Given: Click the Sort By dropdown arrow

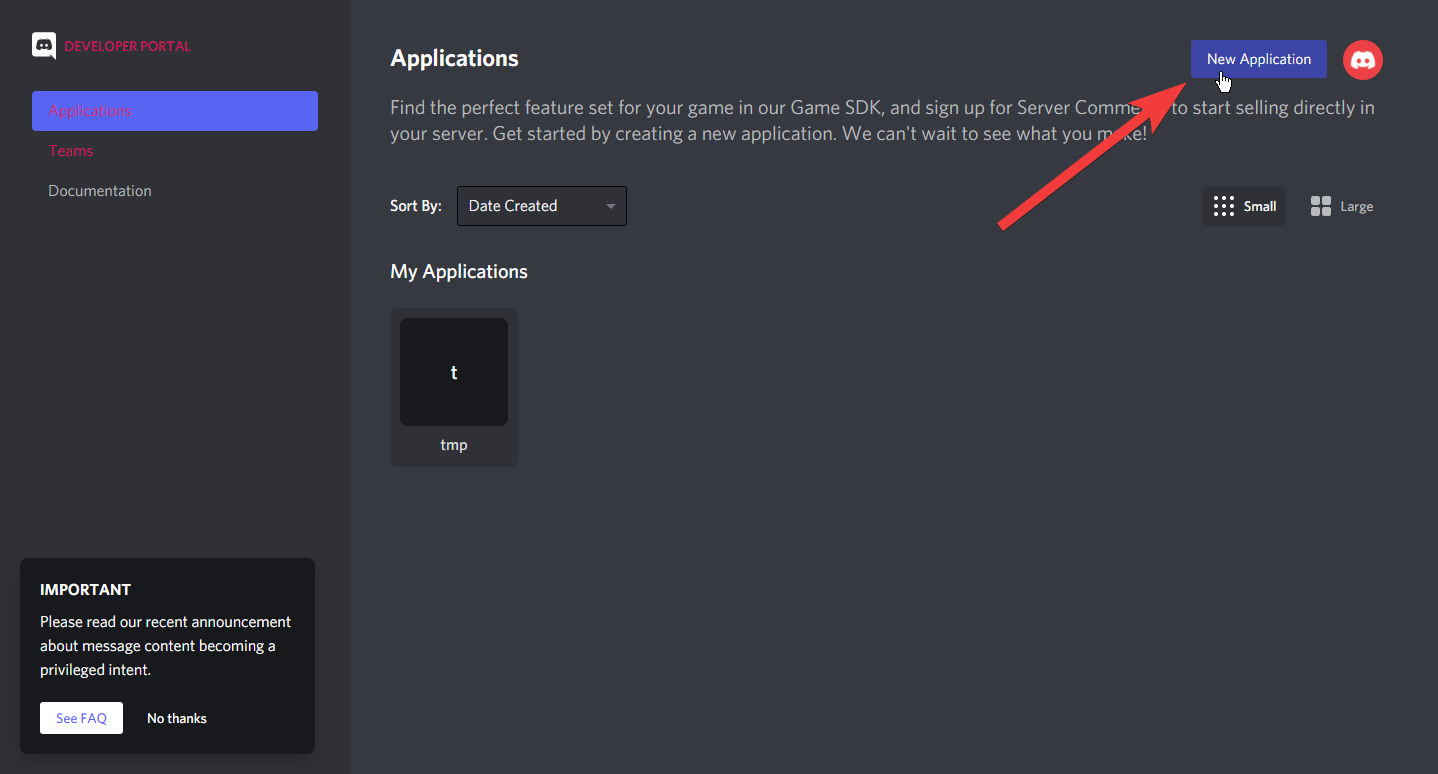Looking at the screenshot, I should point(610,206).
